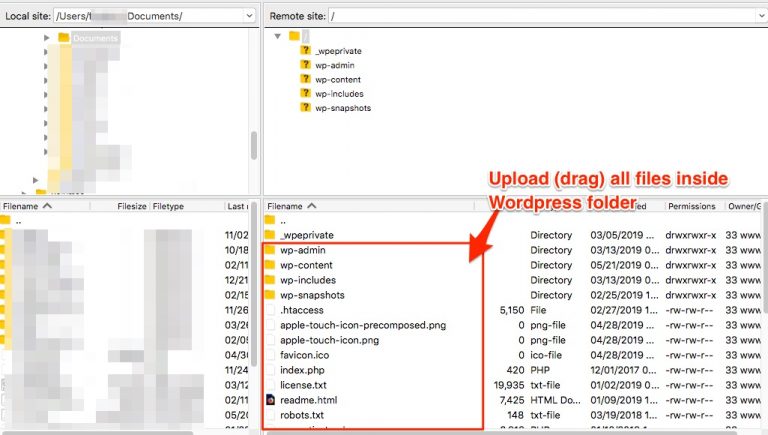Select wp-snapshots in remote tree

coord(343,108)
